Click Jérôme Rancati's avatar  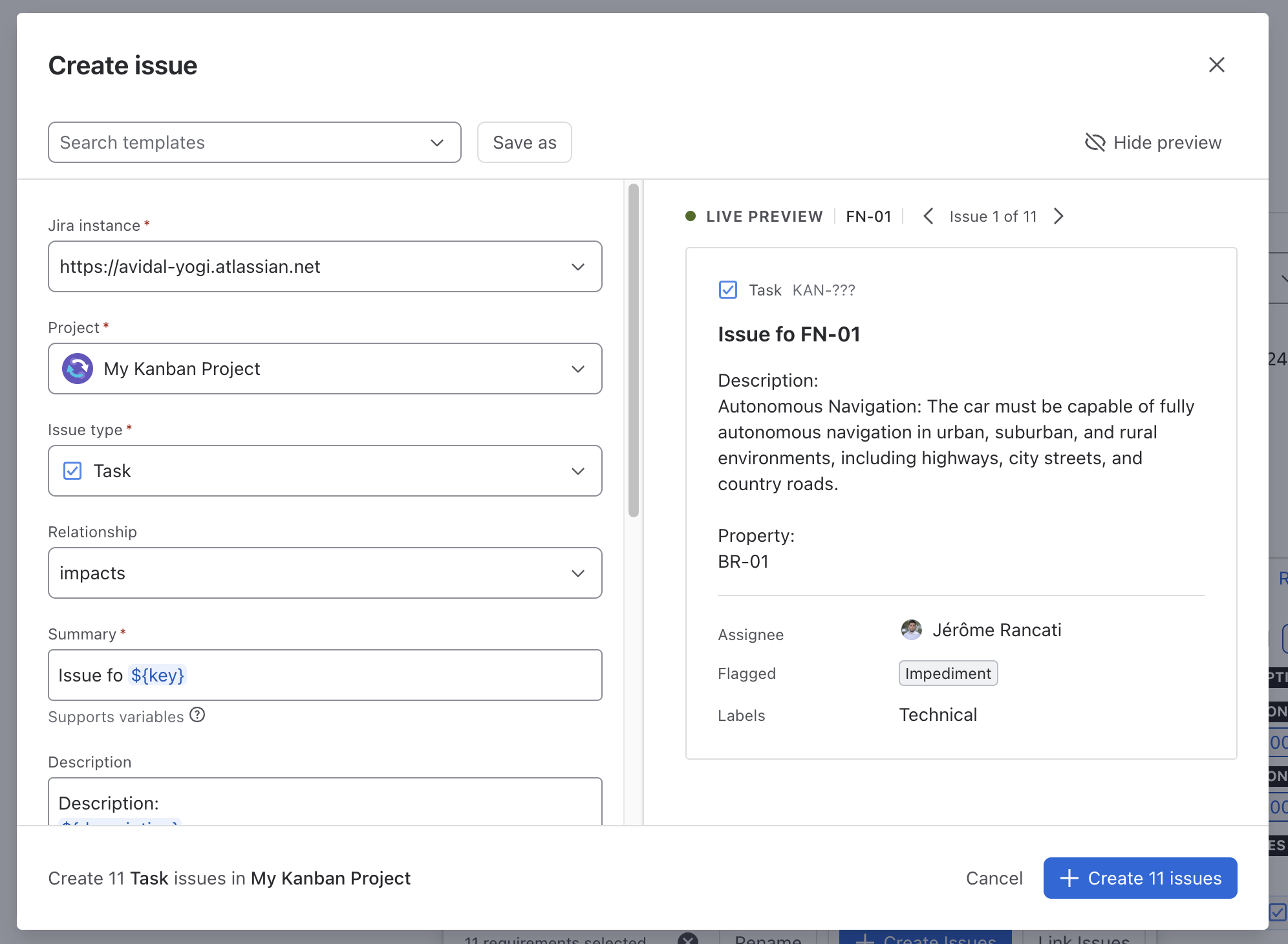pos(911,629)
